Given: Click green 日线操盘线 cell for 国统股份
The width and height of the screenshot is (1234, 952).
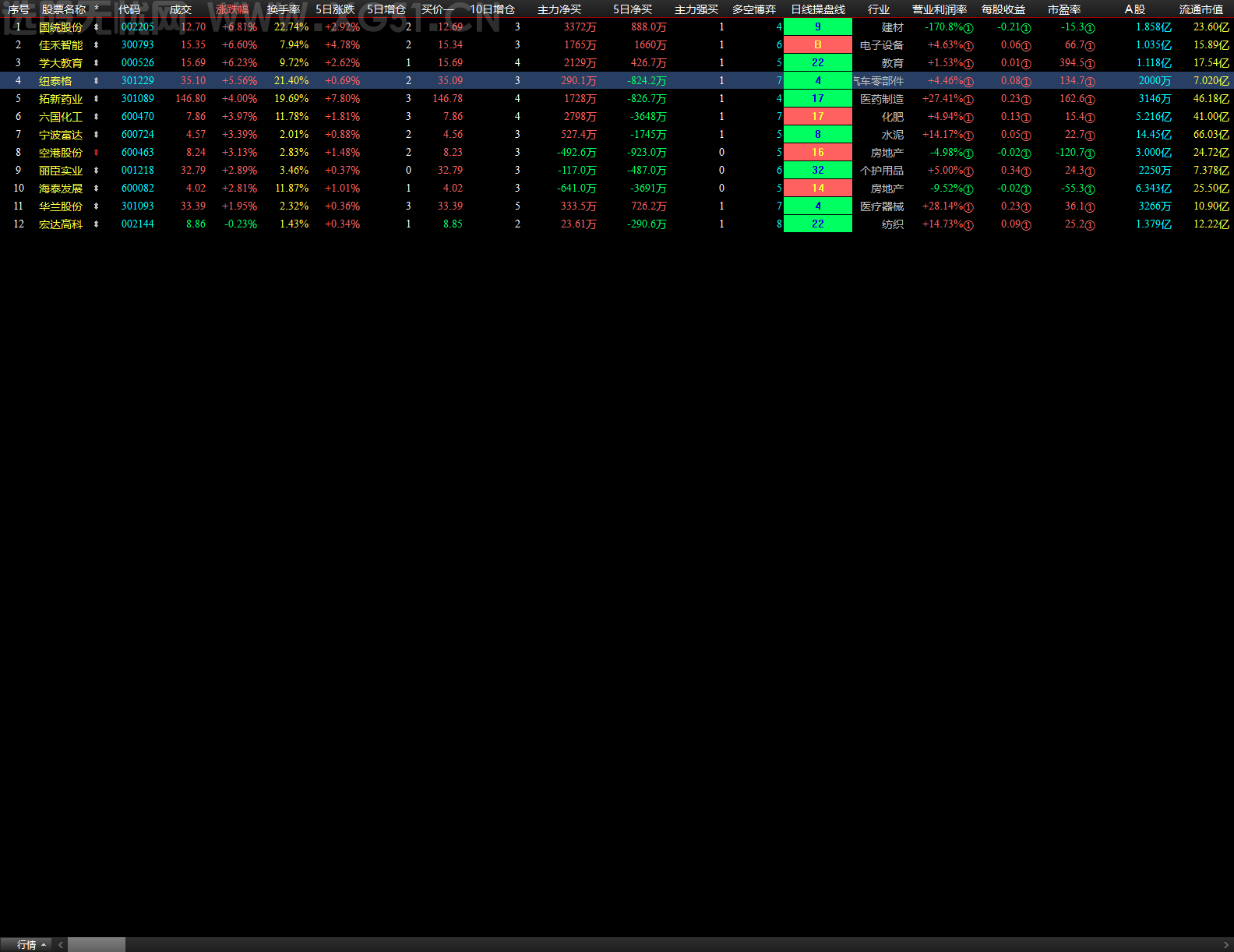Looking at the screenshot, I should pyautogui.click(x=818, y=27).
